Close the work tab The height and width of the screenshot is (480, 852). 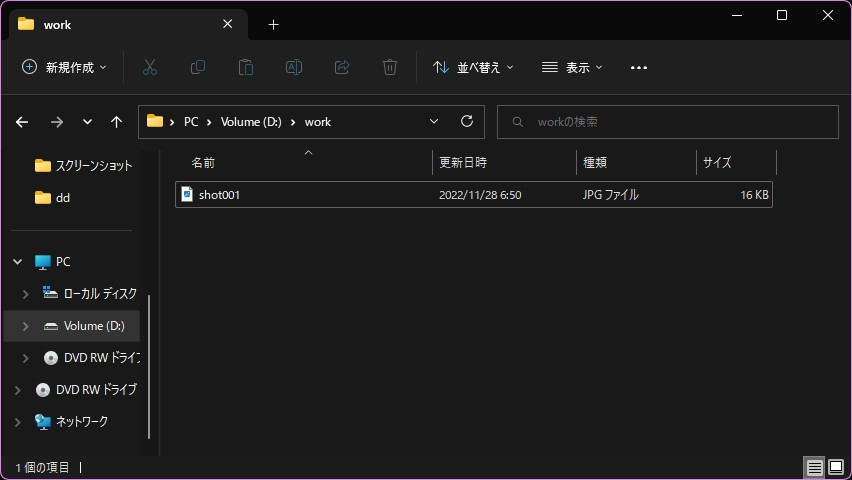click(228, 24)
